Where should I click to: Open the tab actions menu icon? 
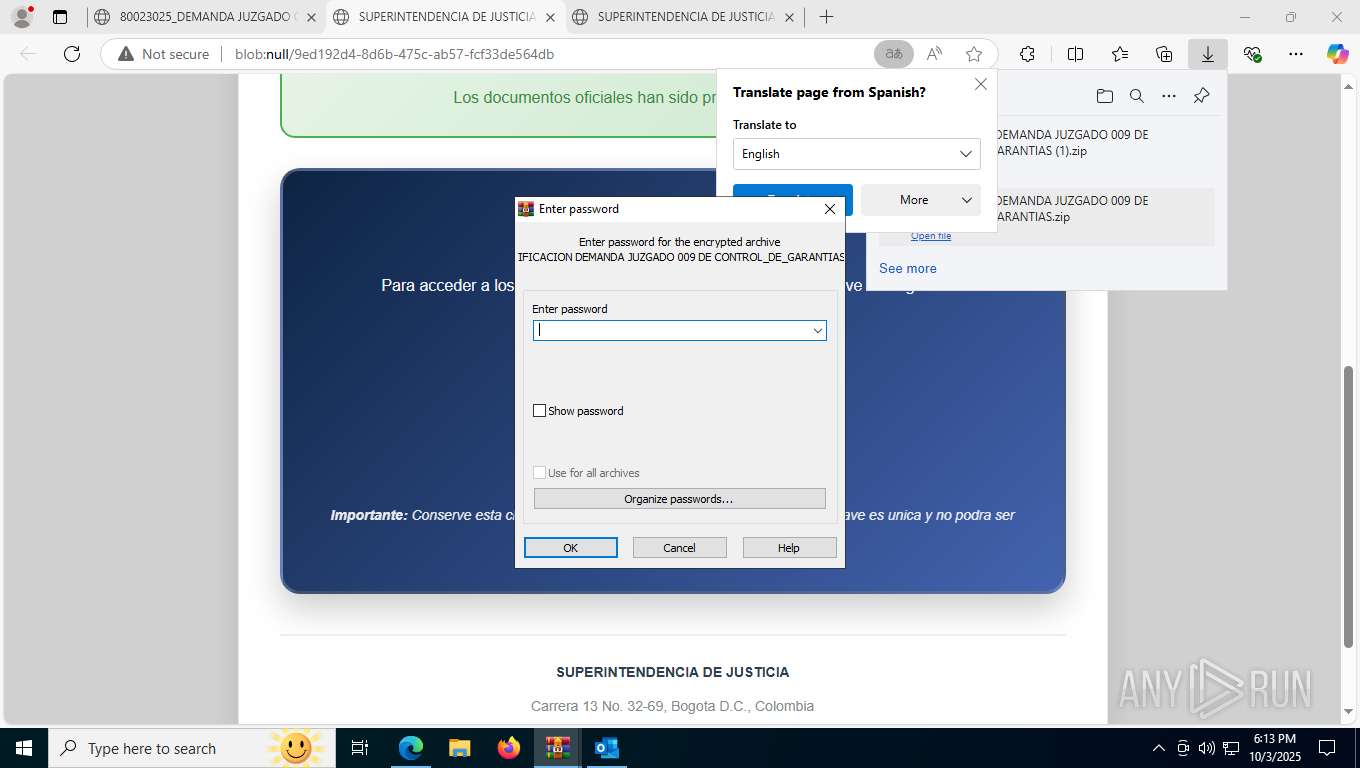60,17
